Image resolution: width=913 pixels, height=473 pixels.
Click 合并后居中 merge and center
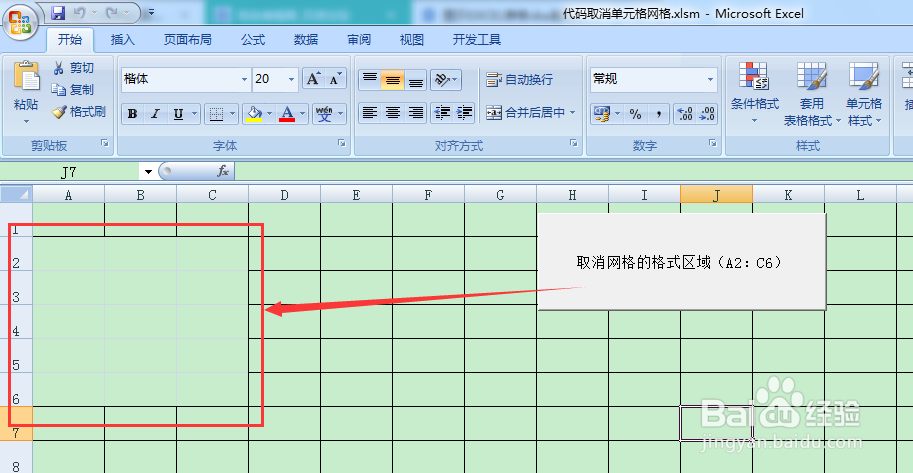coord(526,112)
